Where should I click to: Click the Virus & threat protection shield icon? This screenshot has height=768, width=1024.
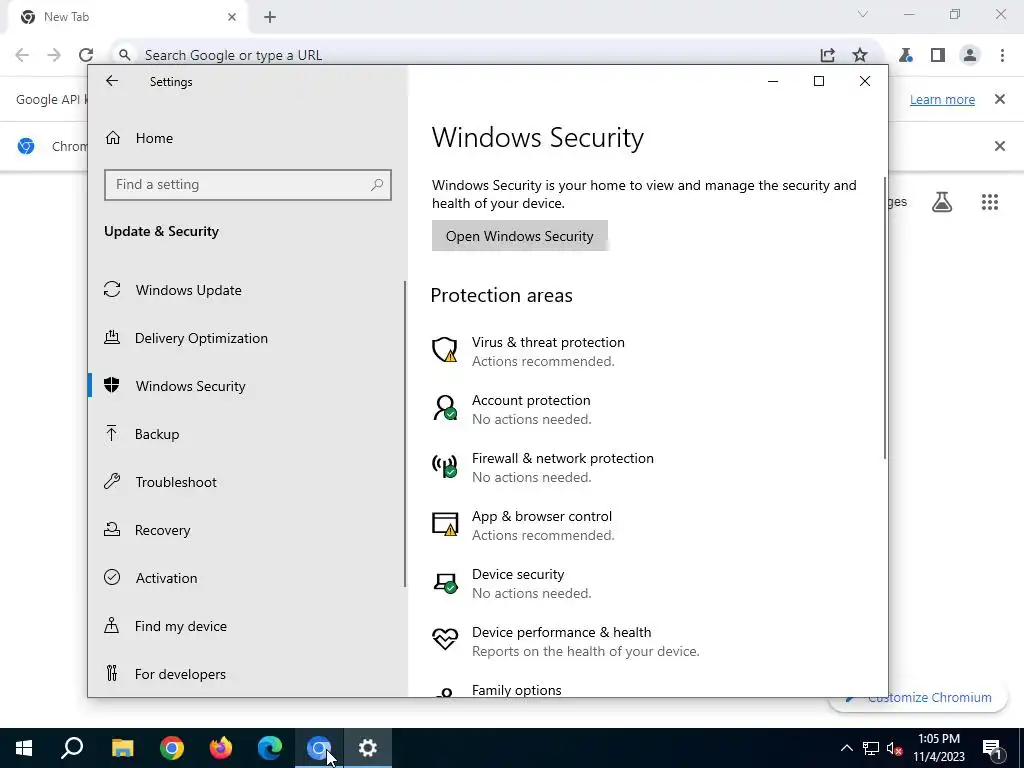click(445, 350)
